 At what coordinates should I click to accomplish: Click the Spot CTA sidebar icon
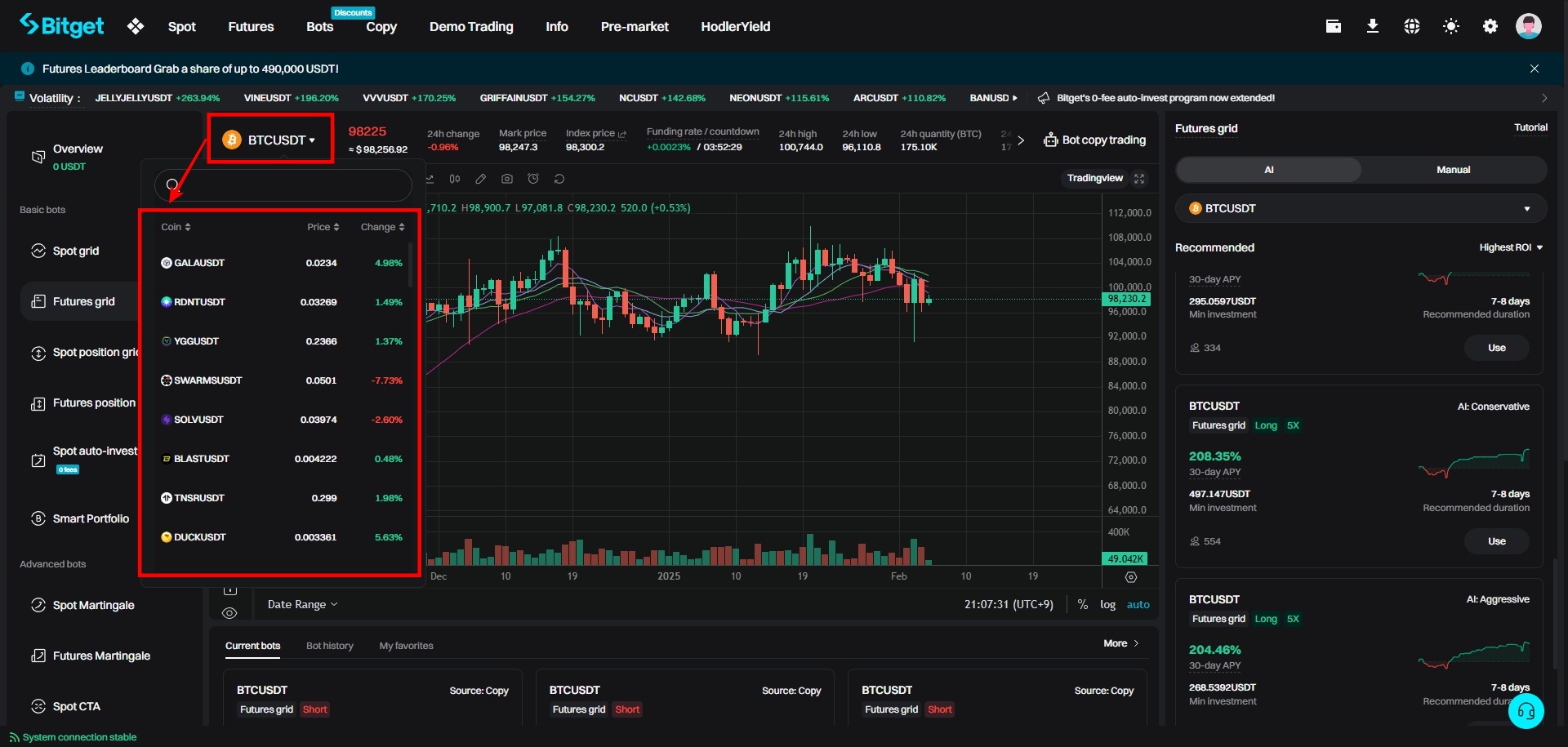[x=38, y=706]
